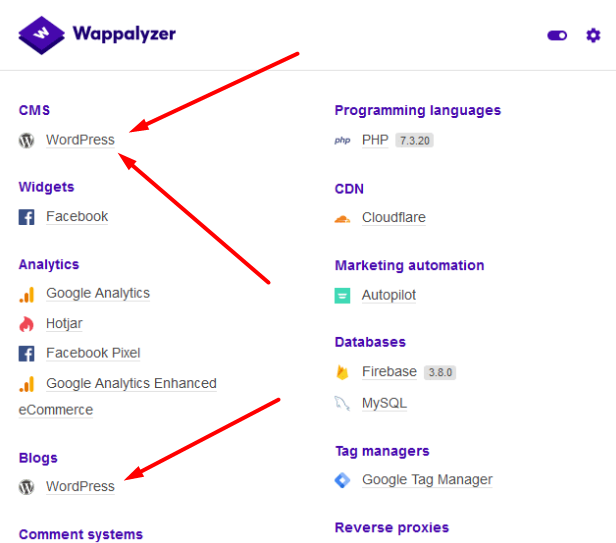Select the Reverse proxies category heading
This screenshot has height=543, width=616.
pos(392,527)
